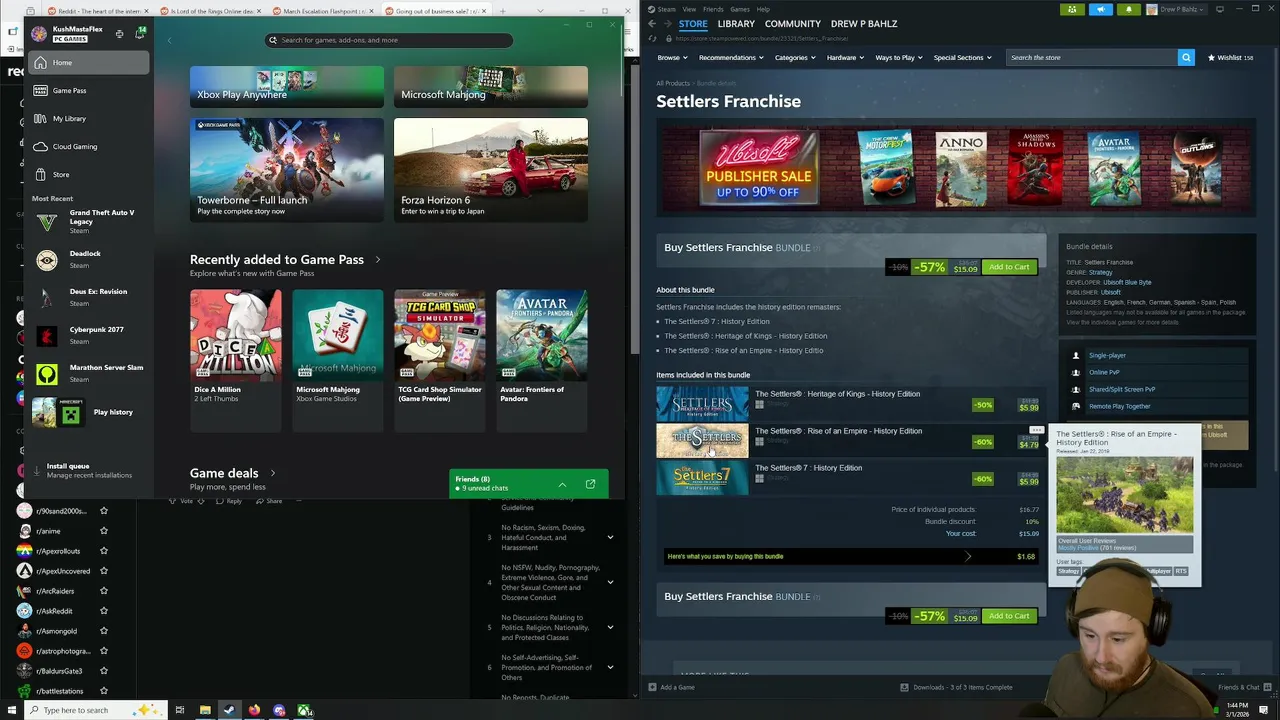Switch to the Steam LIBRARY tab
The width and height of the screenshot is (1280, 720).
[736, 24]
